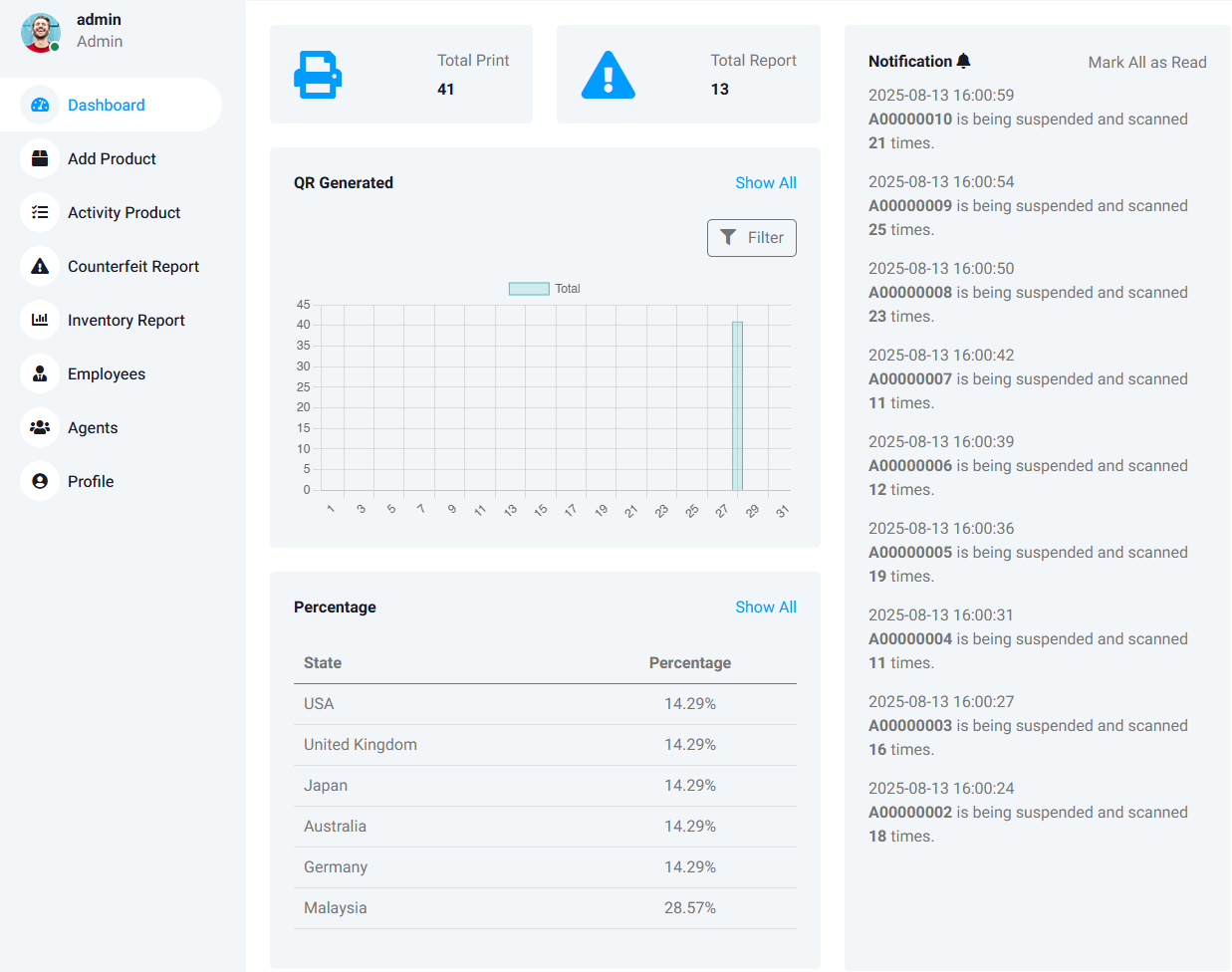1232x972 pixels.
Task: Click Show All in Percentage panel
Action: pos(765,607)
